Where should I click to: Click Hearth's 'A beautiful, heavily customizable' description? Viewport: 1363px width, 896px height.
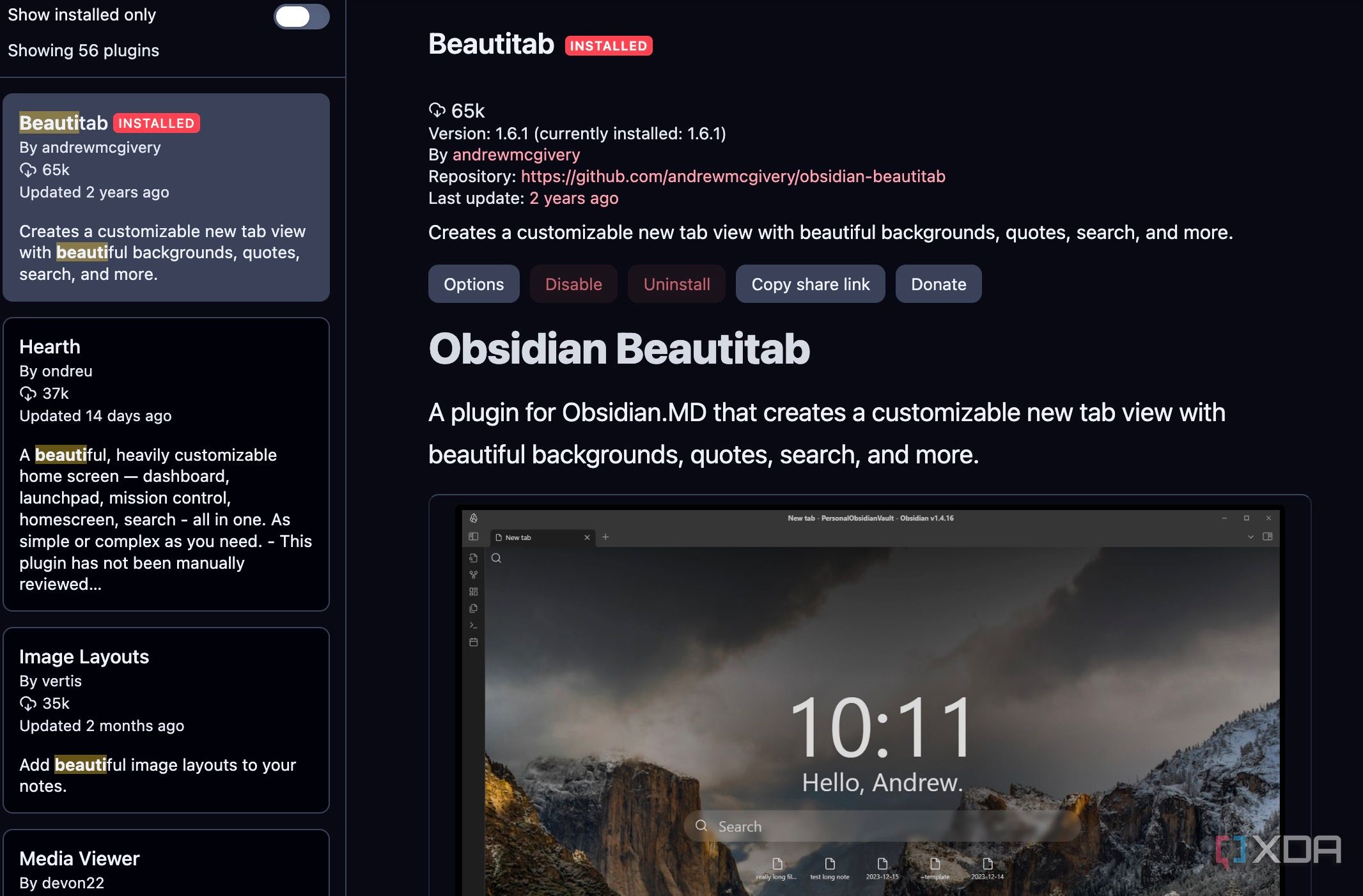[166, 519]
